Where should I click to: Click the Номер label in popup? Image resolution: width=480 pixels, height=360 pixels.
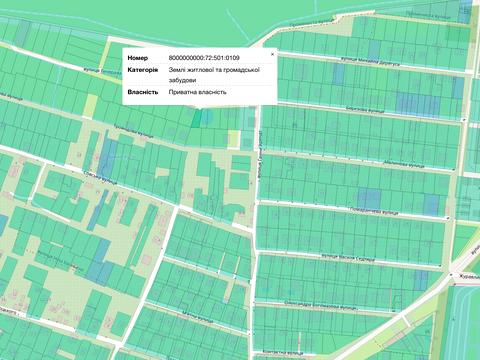pos(138,58)
